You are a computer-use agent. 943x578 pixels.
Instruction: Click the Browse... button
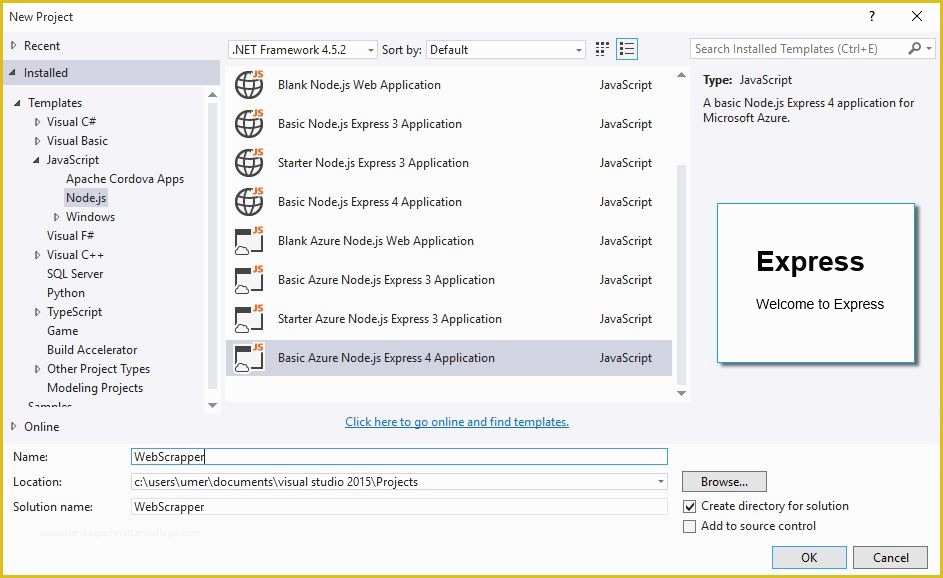point(724,482)
